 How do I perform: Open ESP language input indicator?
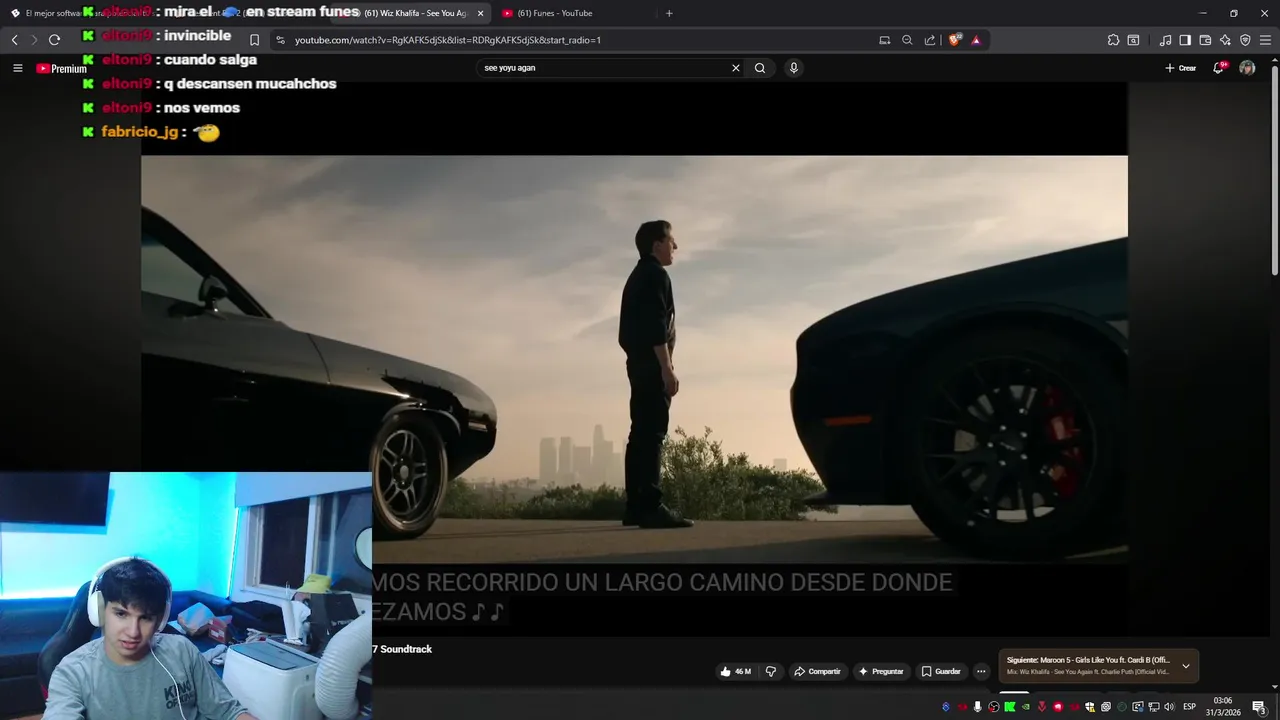point(1189,707)
